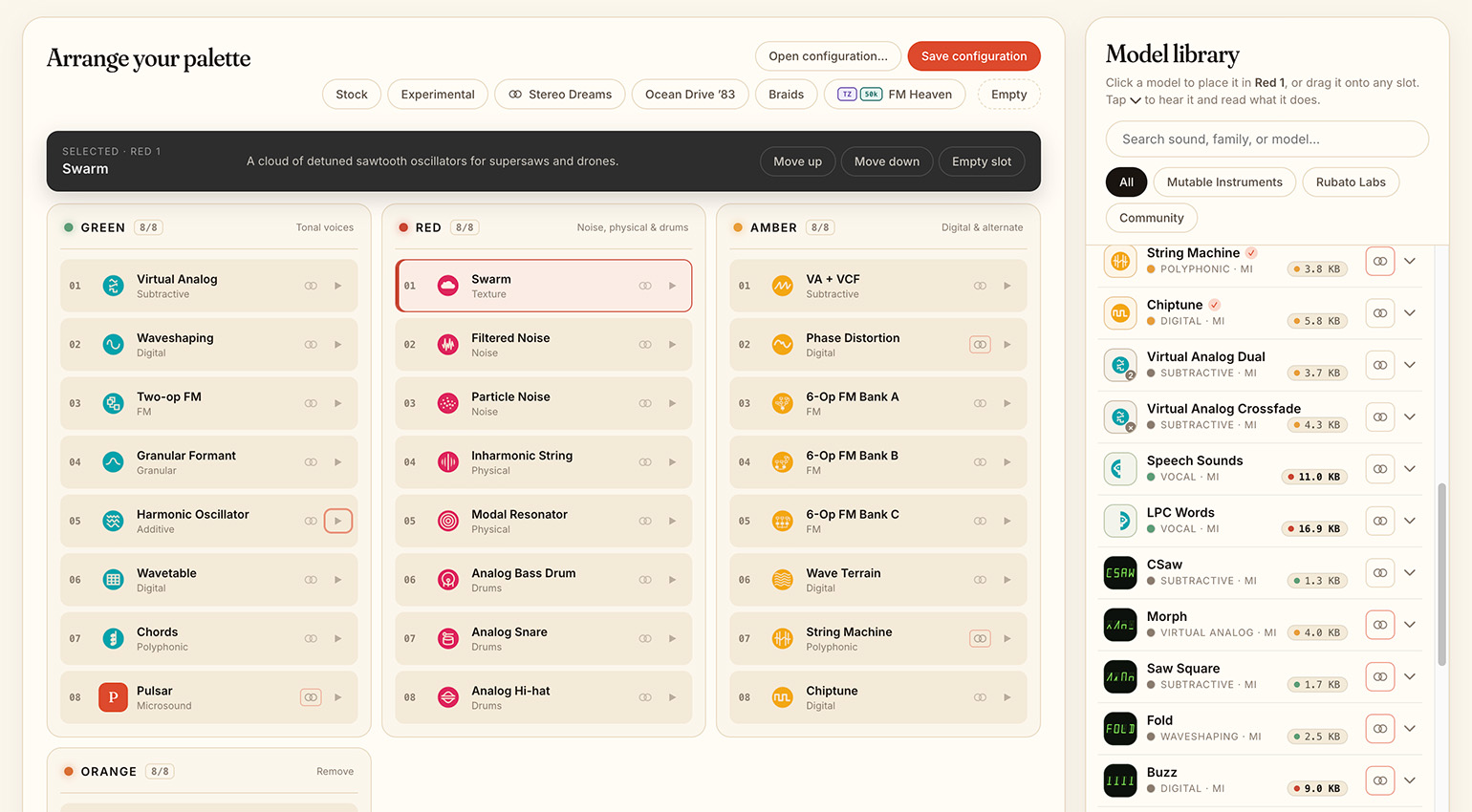Click the Chords model icon
This screenshot has width=1472, height=812.
[x=113, y=639]
